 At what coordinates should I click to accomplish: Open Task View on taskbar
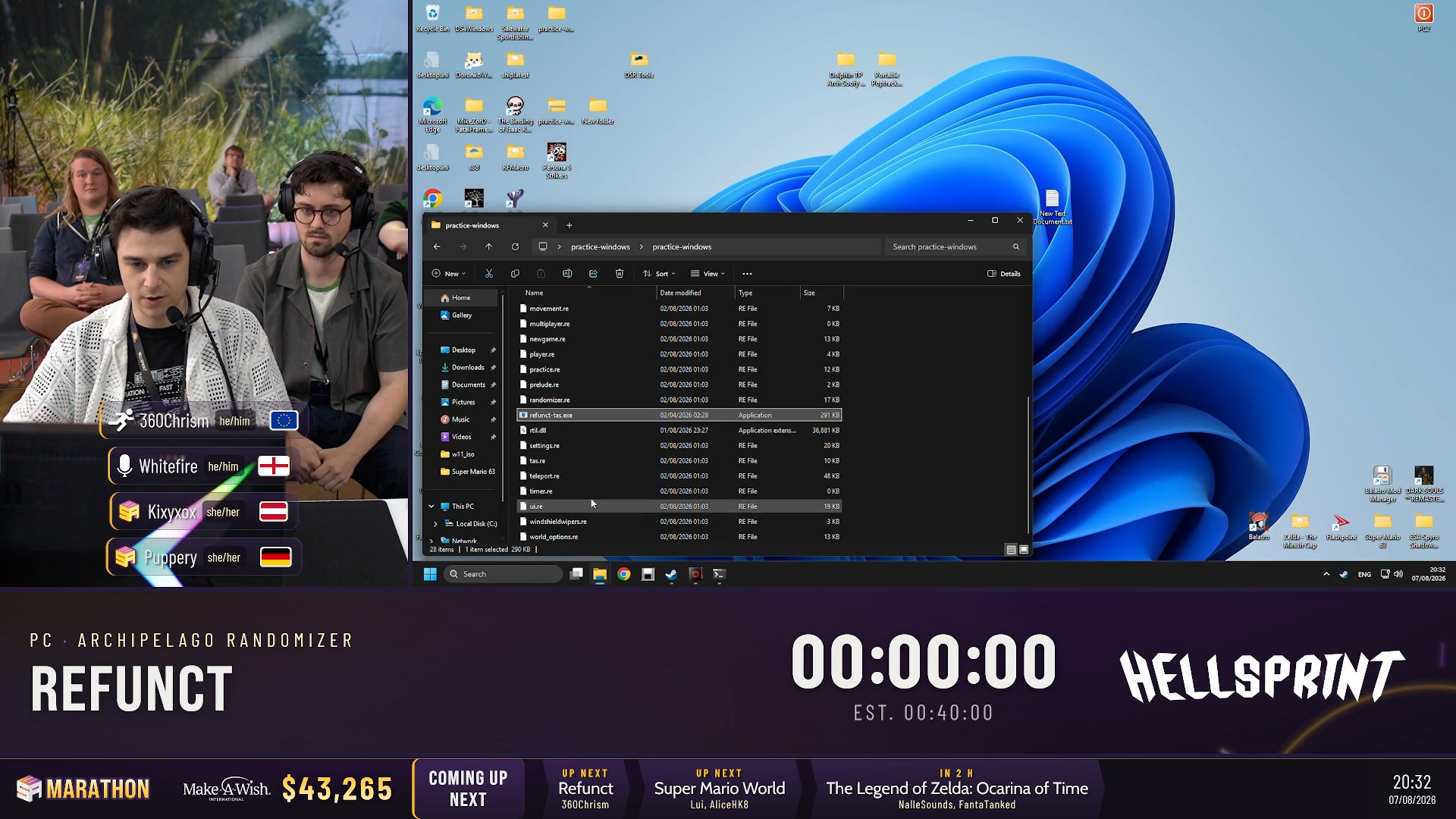click(576, 574)
